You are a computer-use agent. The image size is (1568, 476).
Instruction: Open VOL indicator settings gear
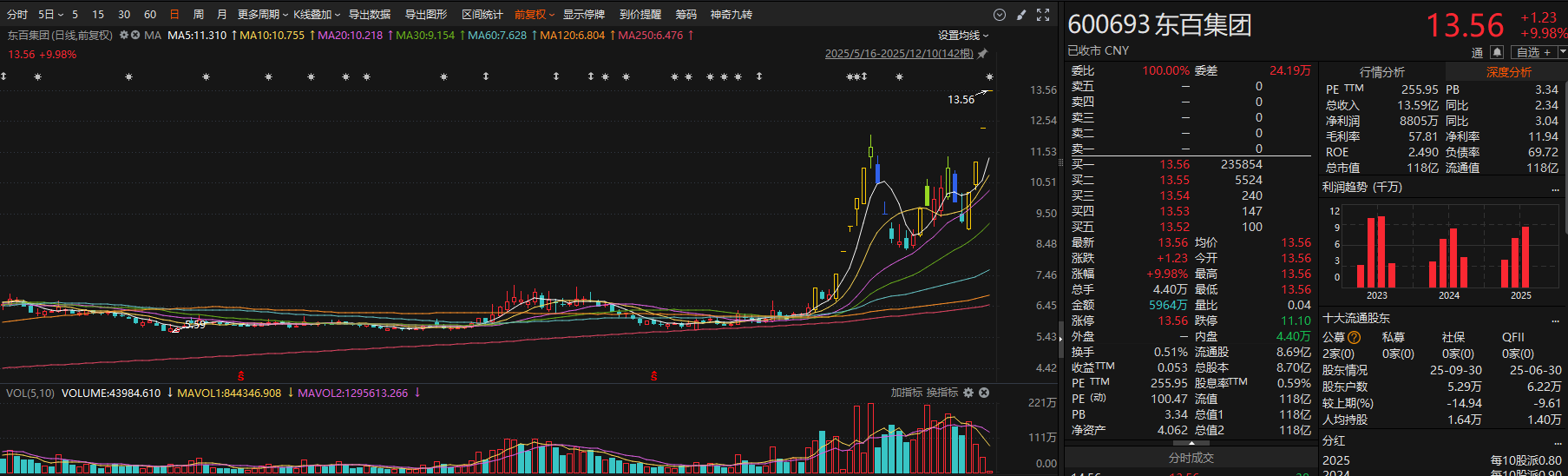(x=968, y=393)
